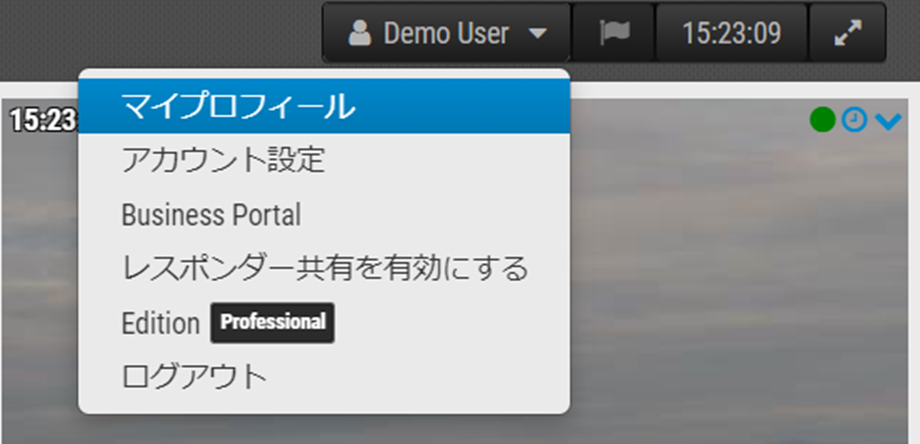The image size is (920, 444).
Task: Expand the camera tile chevron menu
Action: coord(888,121)
